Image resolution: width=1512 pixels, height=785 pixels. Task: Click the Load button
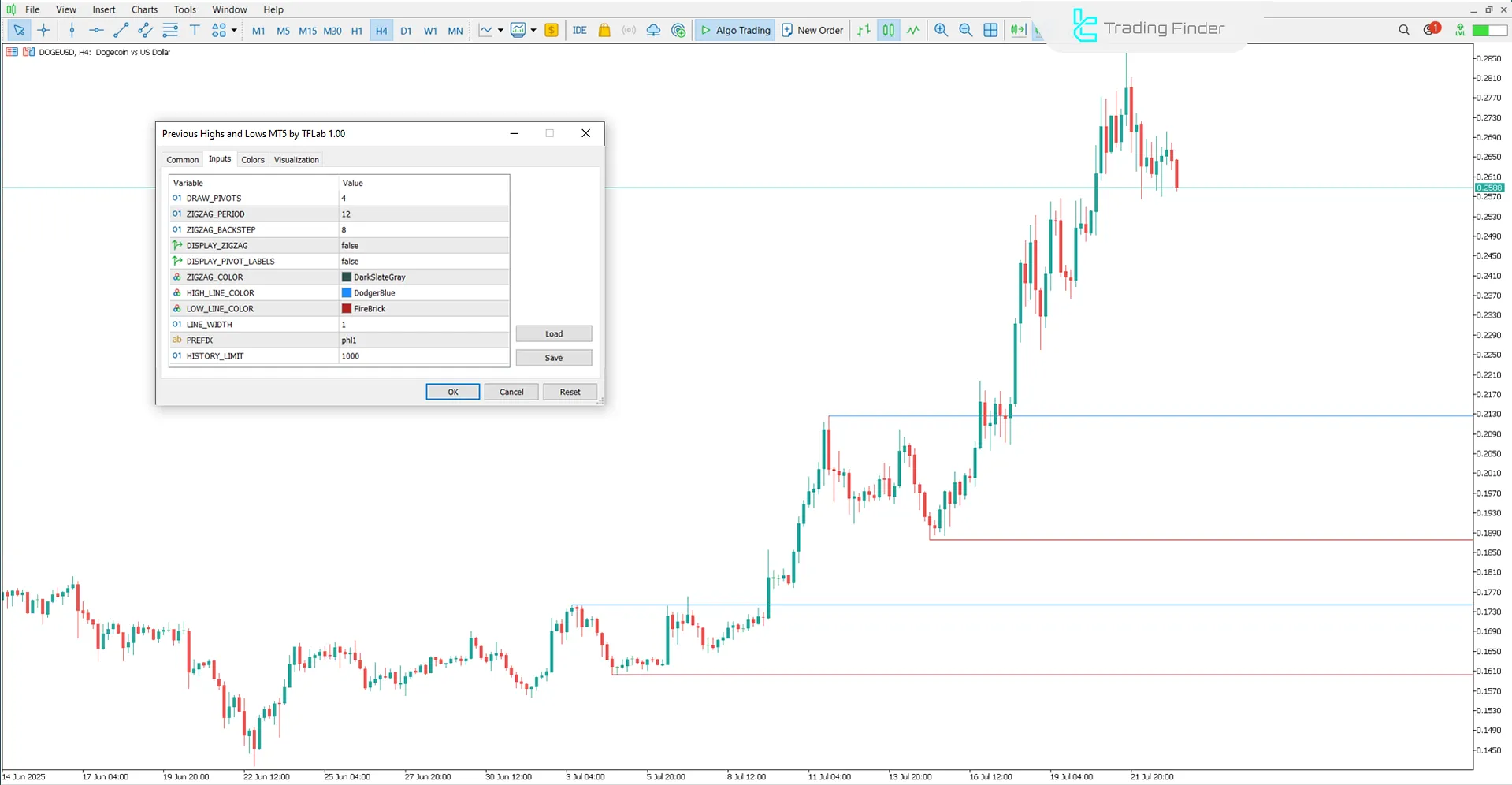pos(553,333)
